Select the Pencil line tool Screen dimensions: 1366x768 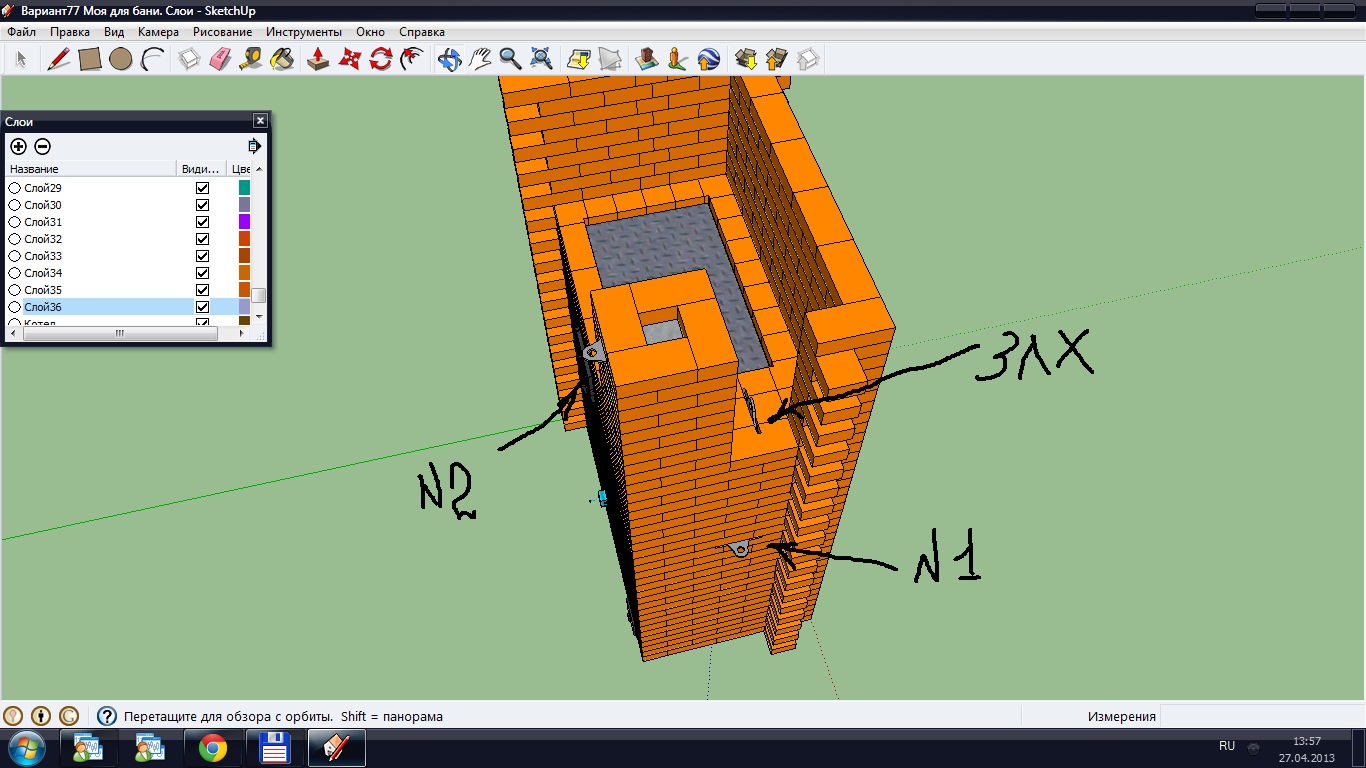click(x=59, y=59)
